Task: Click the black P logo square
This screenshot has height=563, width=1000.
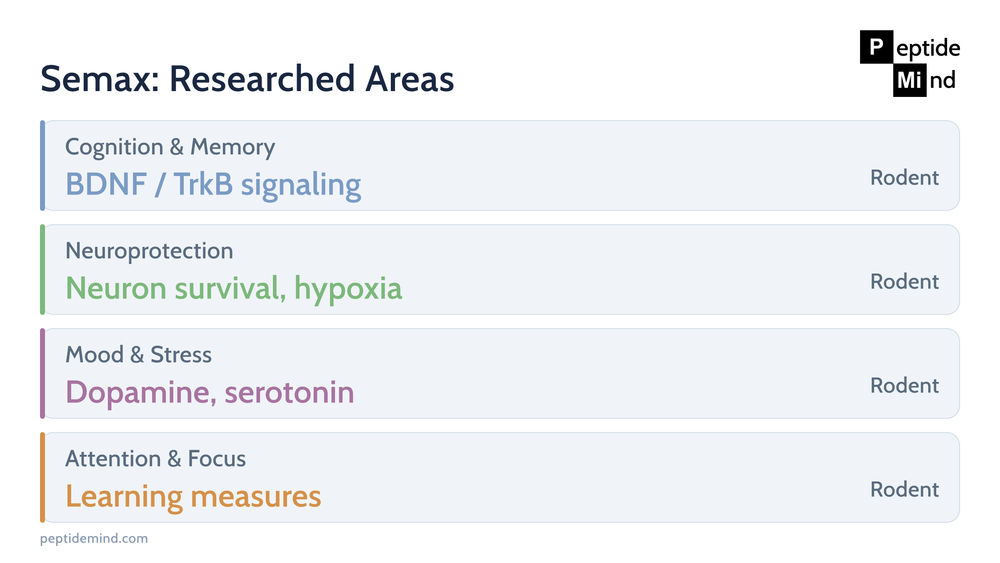Action: pyautogui.click(x=876, y=47)
